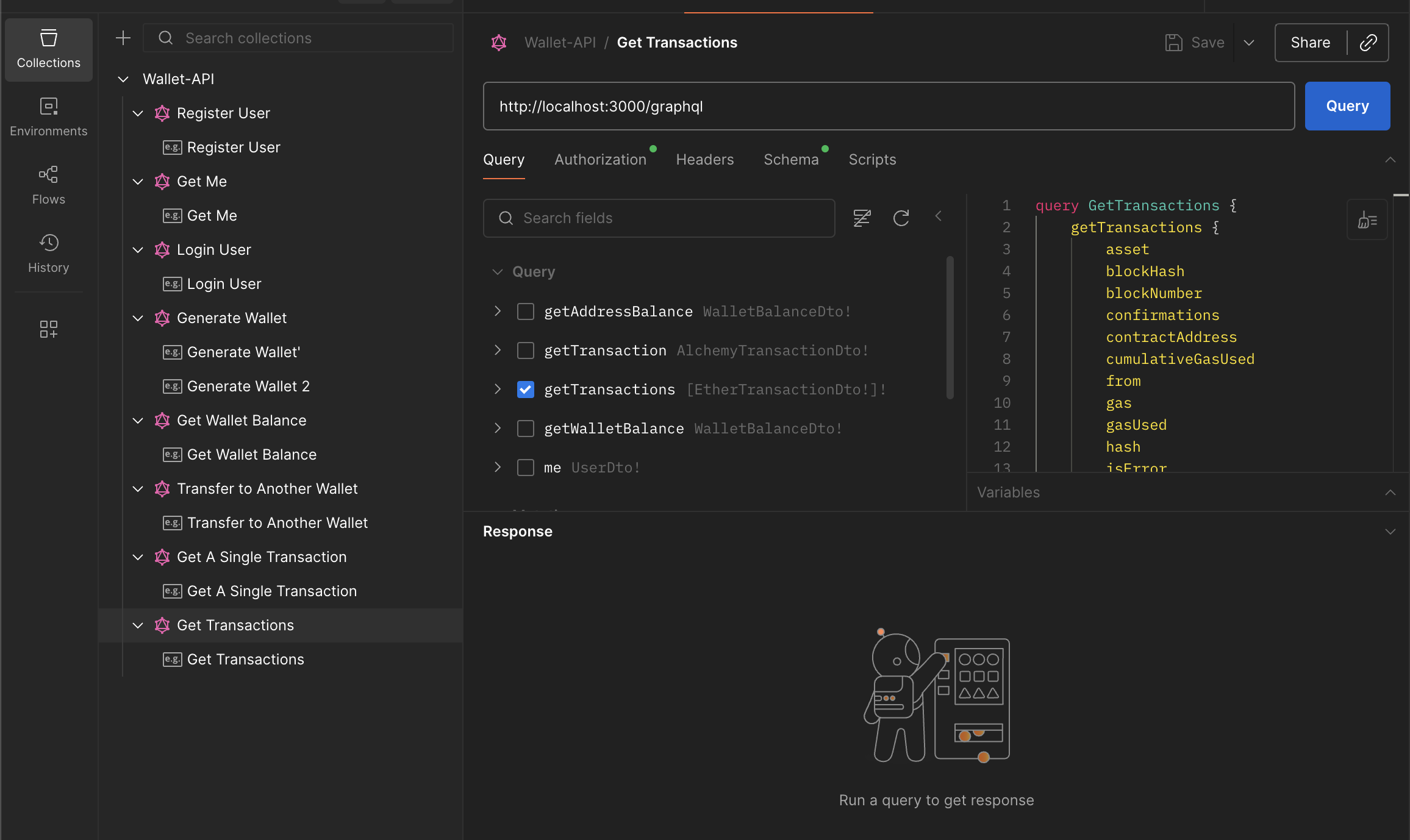
Task: Switch to the Headers tab
Action: (x=704, y=160)
